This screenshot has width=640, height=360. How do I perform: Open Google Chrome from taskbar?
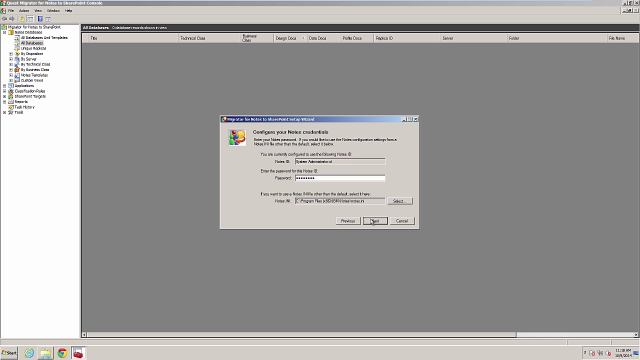62,353
